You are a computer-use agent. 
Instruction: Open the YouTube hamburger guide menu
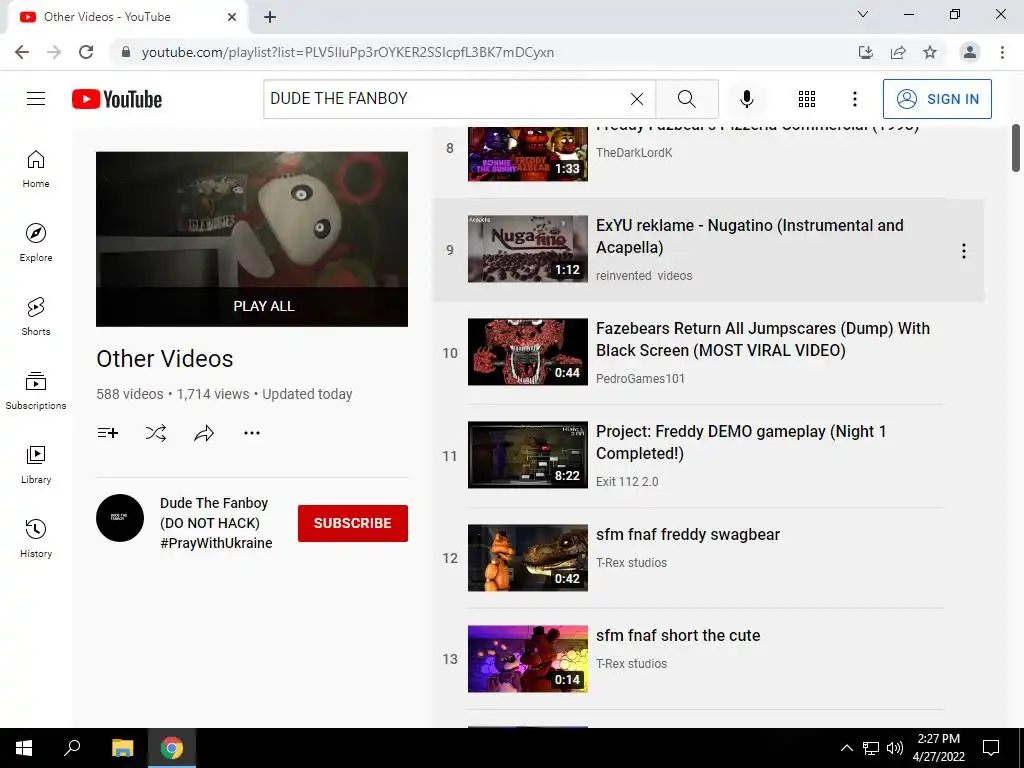36,99
